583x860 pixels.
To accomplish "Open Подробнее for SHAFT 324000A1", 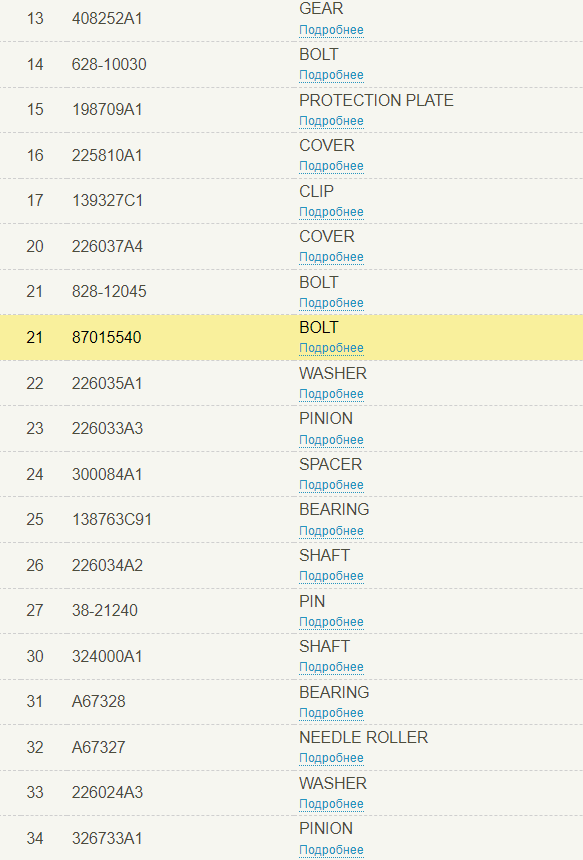I will point(331,667).
